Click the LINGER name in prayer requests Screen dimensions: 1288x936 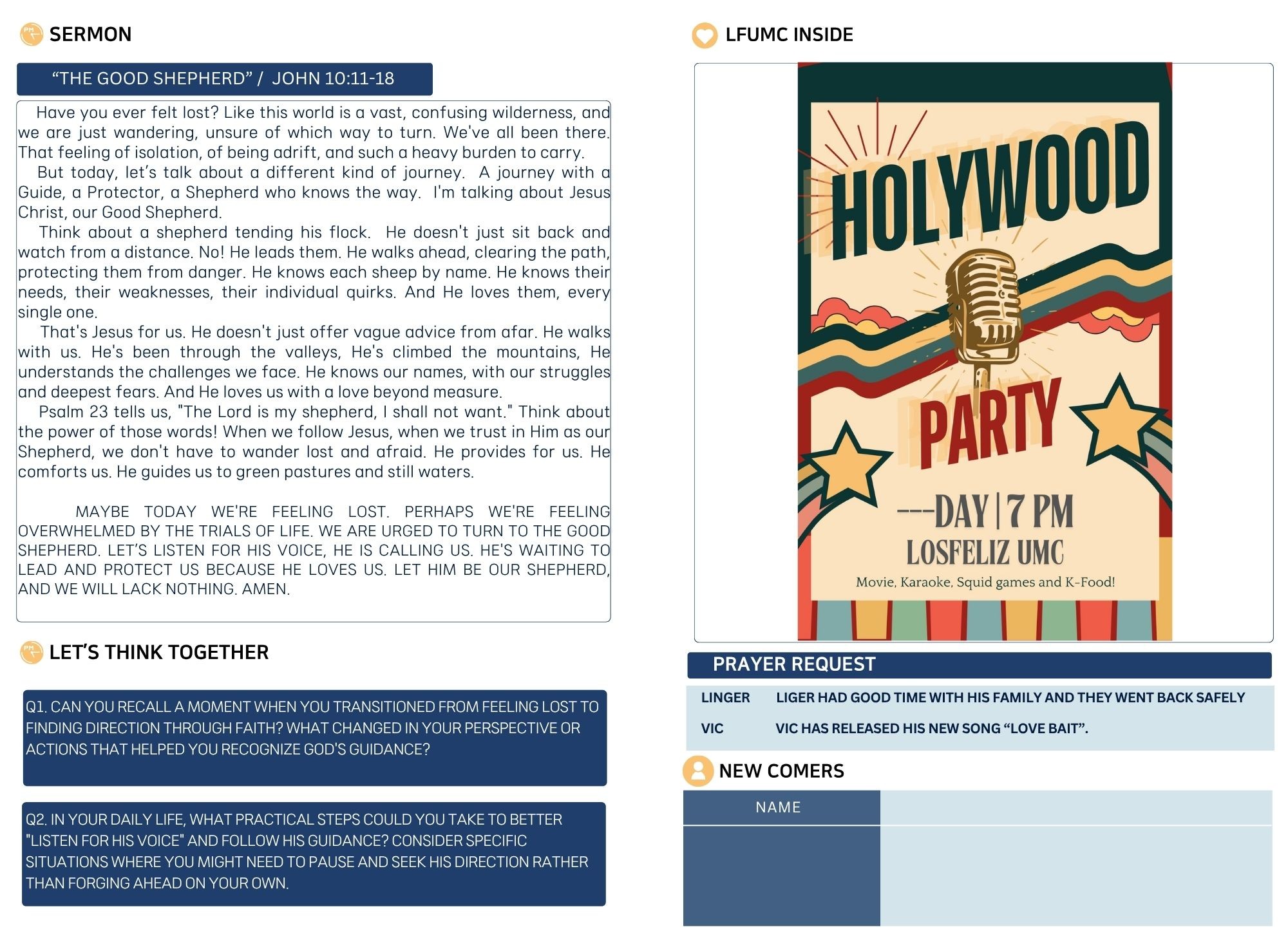coord(725,698)
